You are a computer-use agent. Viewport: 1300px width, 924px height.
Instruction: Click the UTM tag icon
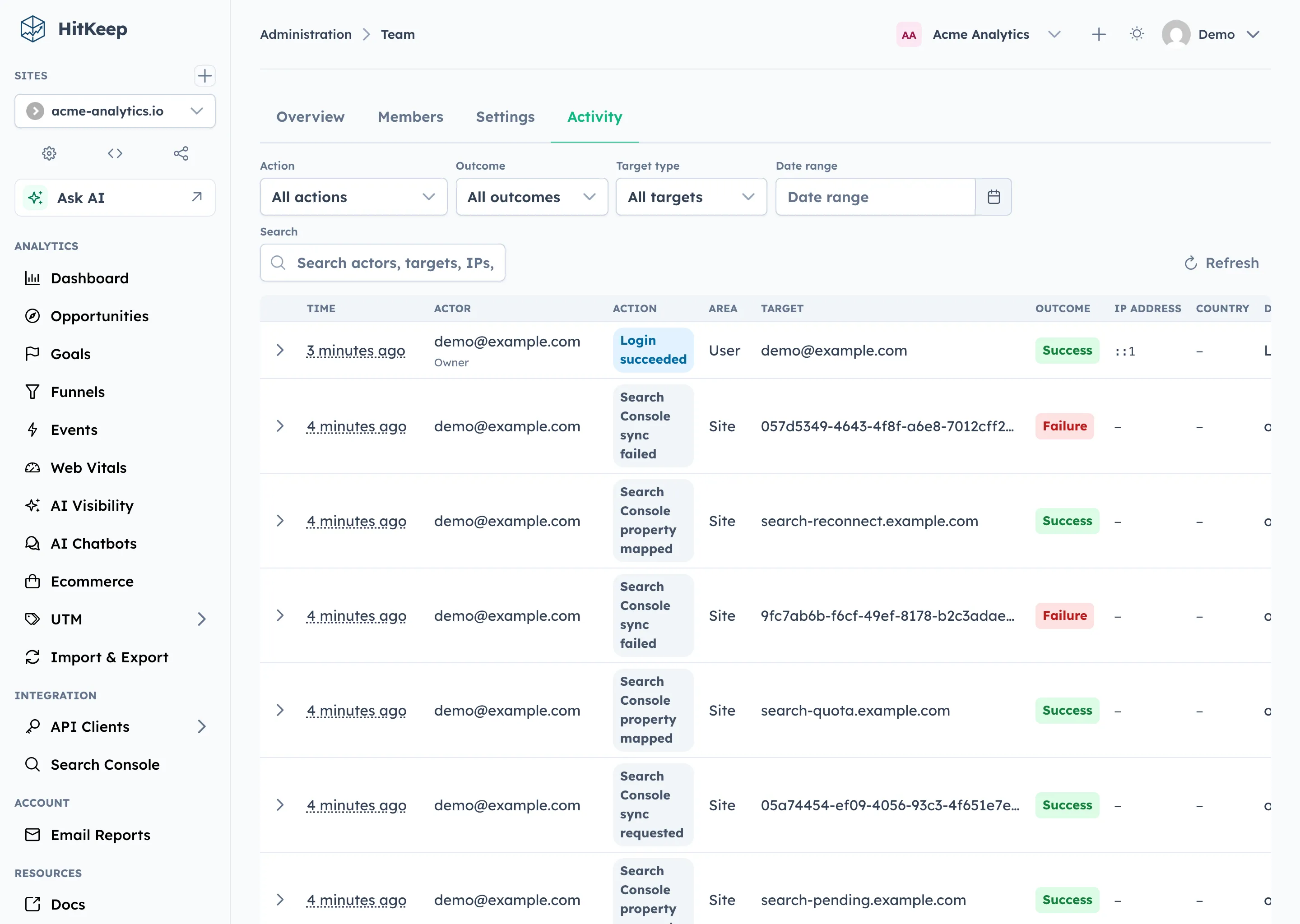pyautogui.click(x=32, y=619)
